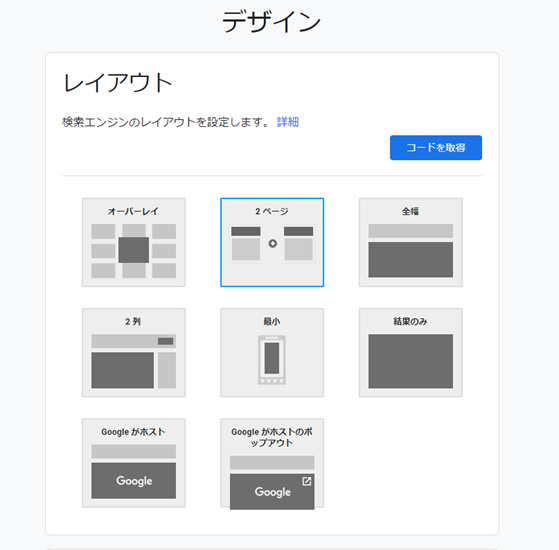
Task: Open the 詳細 link
Action: (288, 122)
